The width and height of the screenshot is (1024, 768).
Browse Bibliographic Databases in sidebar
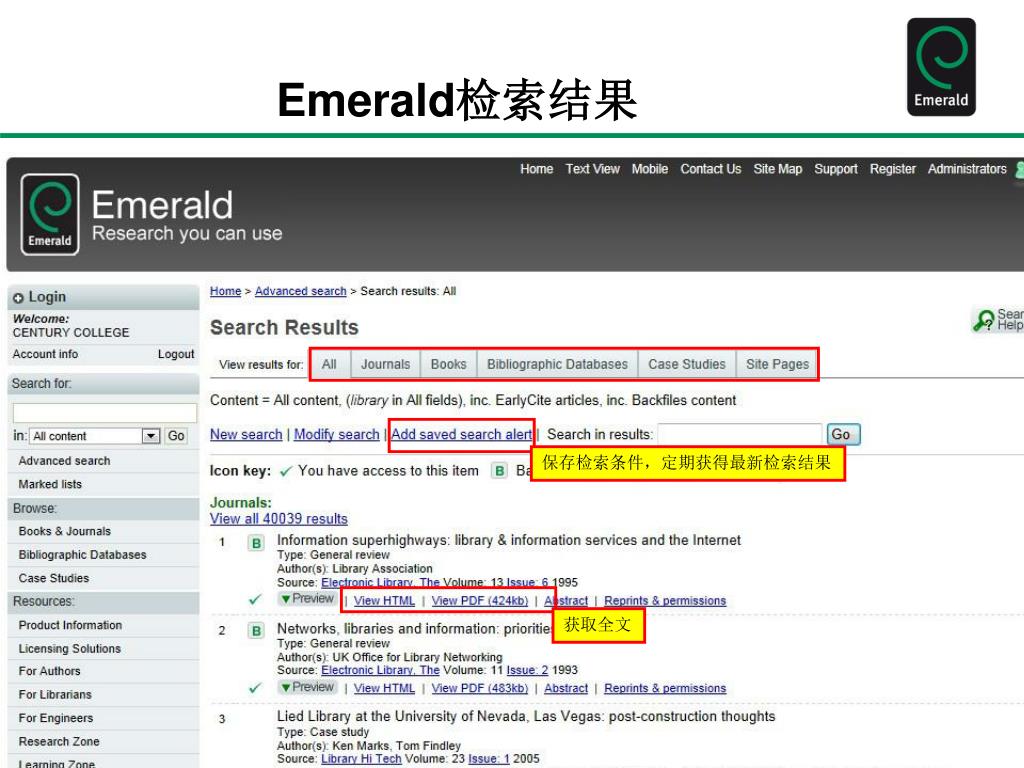coord(82,555)
